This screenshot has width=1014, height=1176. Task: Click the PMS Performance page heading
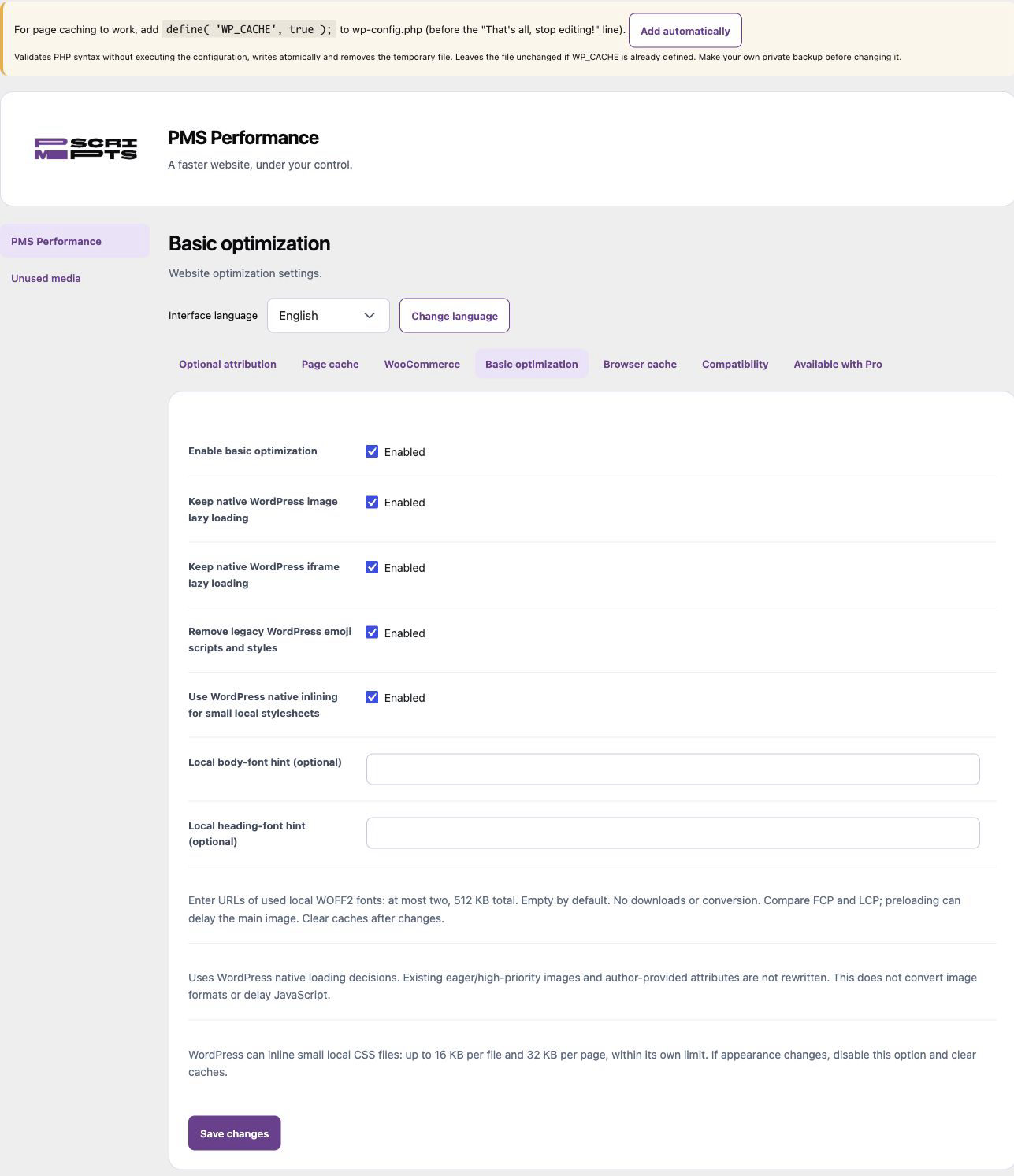243,137
